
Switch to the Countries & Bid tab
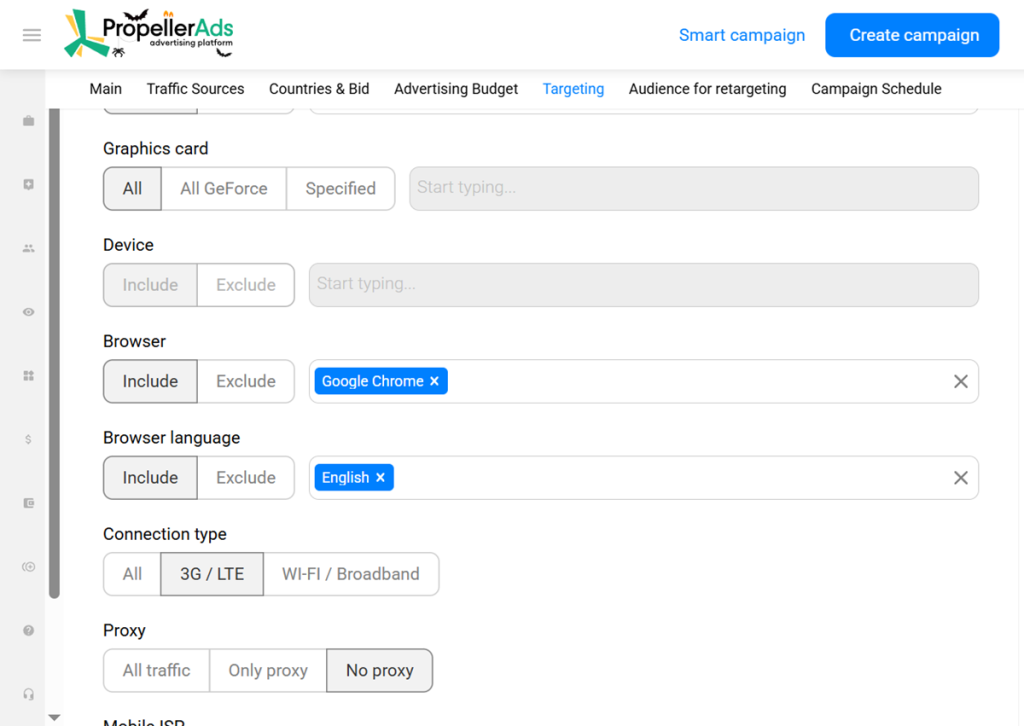[x=319, y=89]
